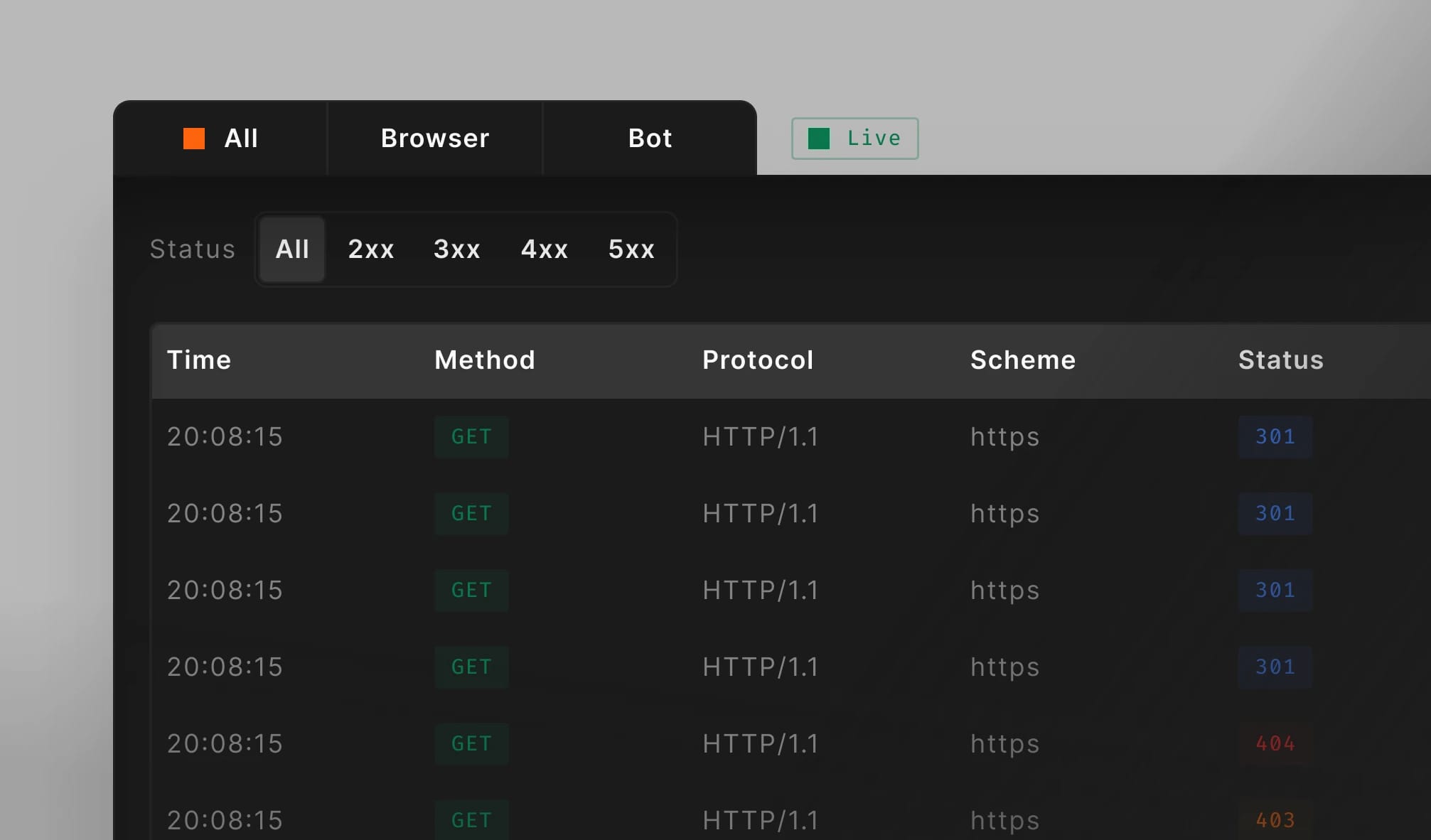This screenshot has height=840, width=1431.
Task: Click the GET badge in the 403 row
Action: click(x=471, y=820)
